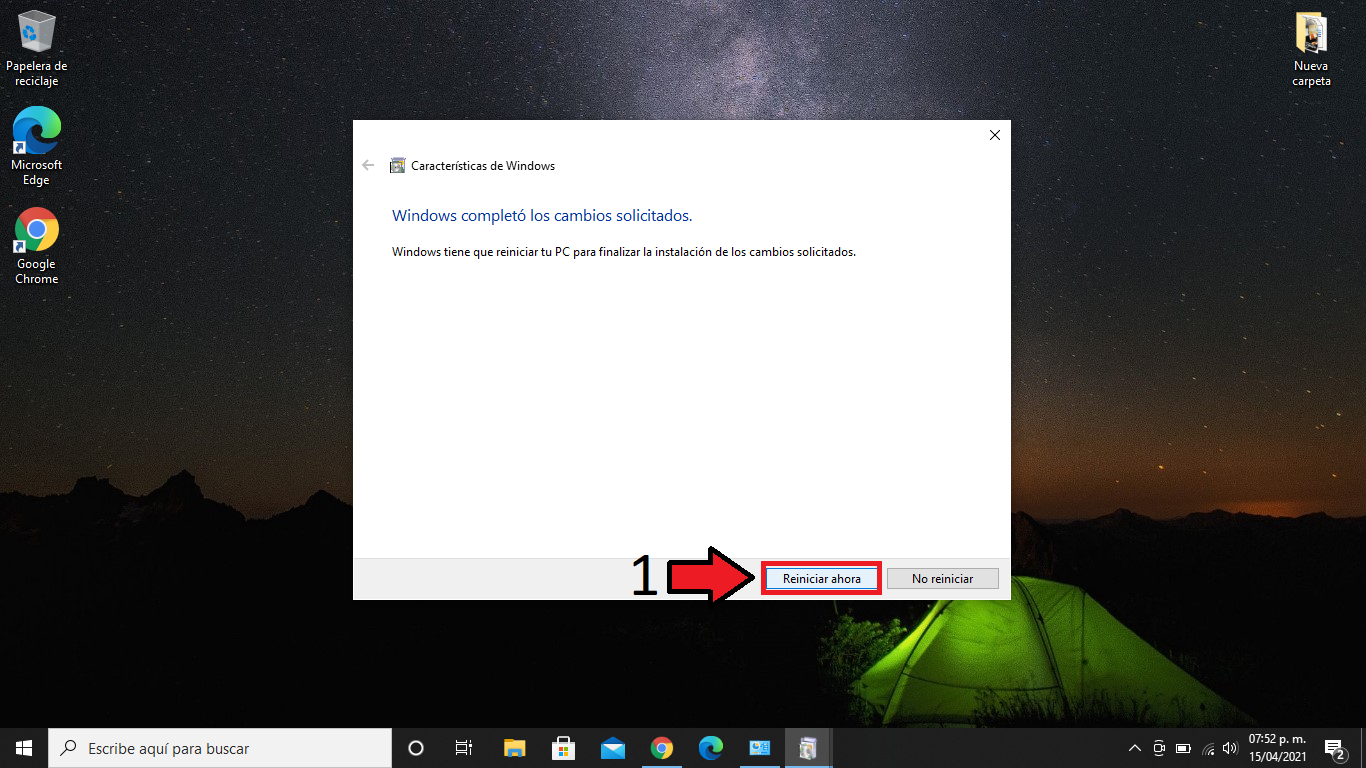Click the 'Escribe aquí para buscar' search box
1366x768 pixels.
[220, 748]
